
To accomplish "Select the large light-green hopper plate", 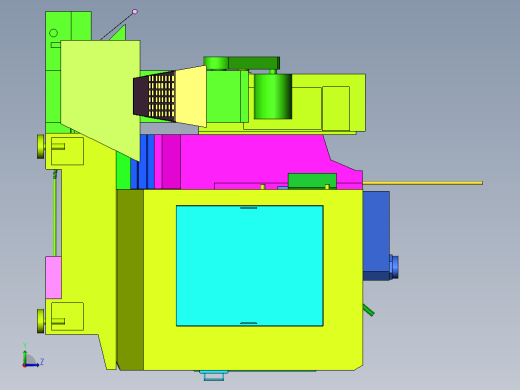I will [x=100, y=98].
